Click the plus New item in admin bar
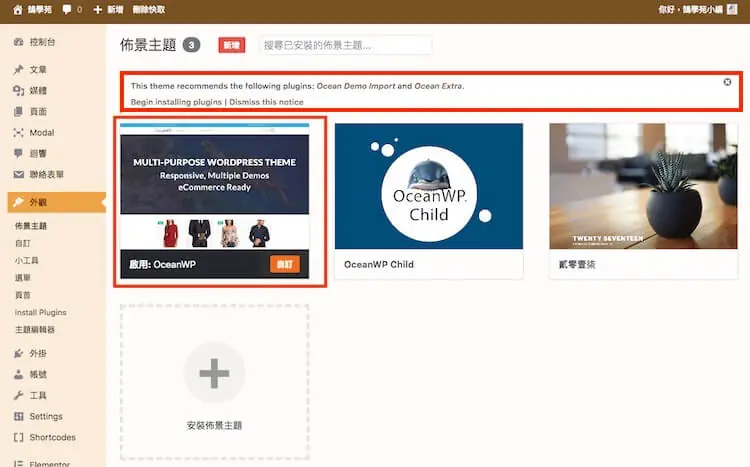Screen dimensions: 750x467 pos(108,10)
